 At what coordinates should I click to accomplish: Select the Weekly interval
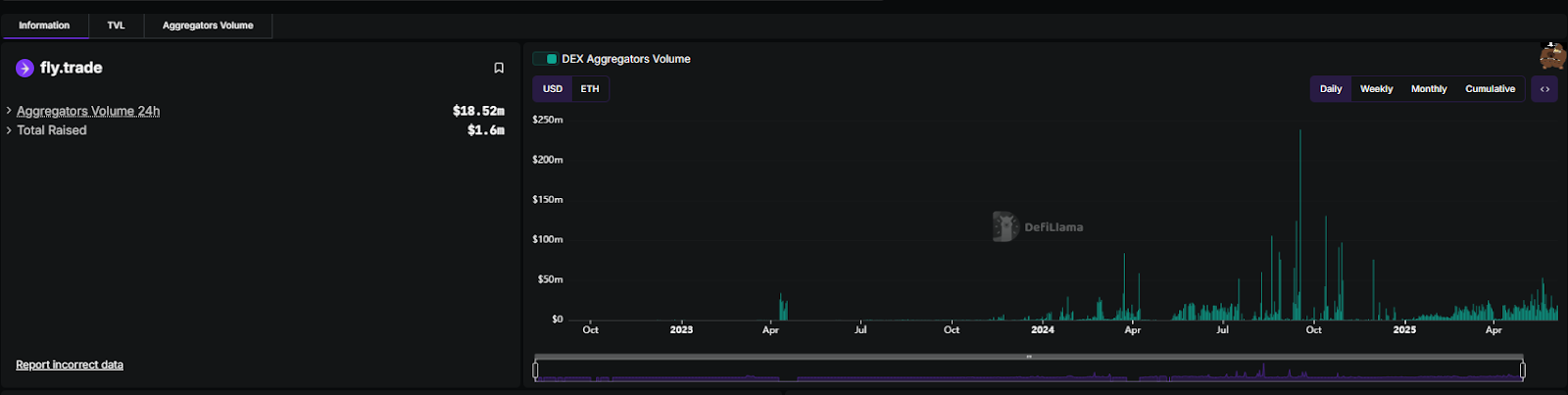click(x=1376, y=89)
